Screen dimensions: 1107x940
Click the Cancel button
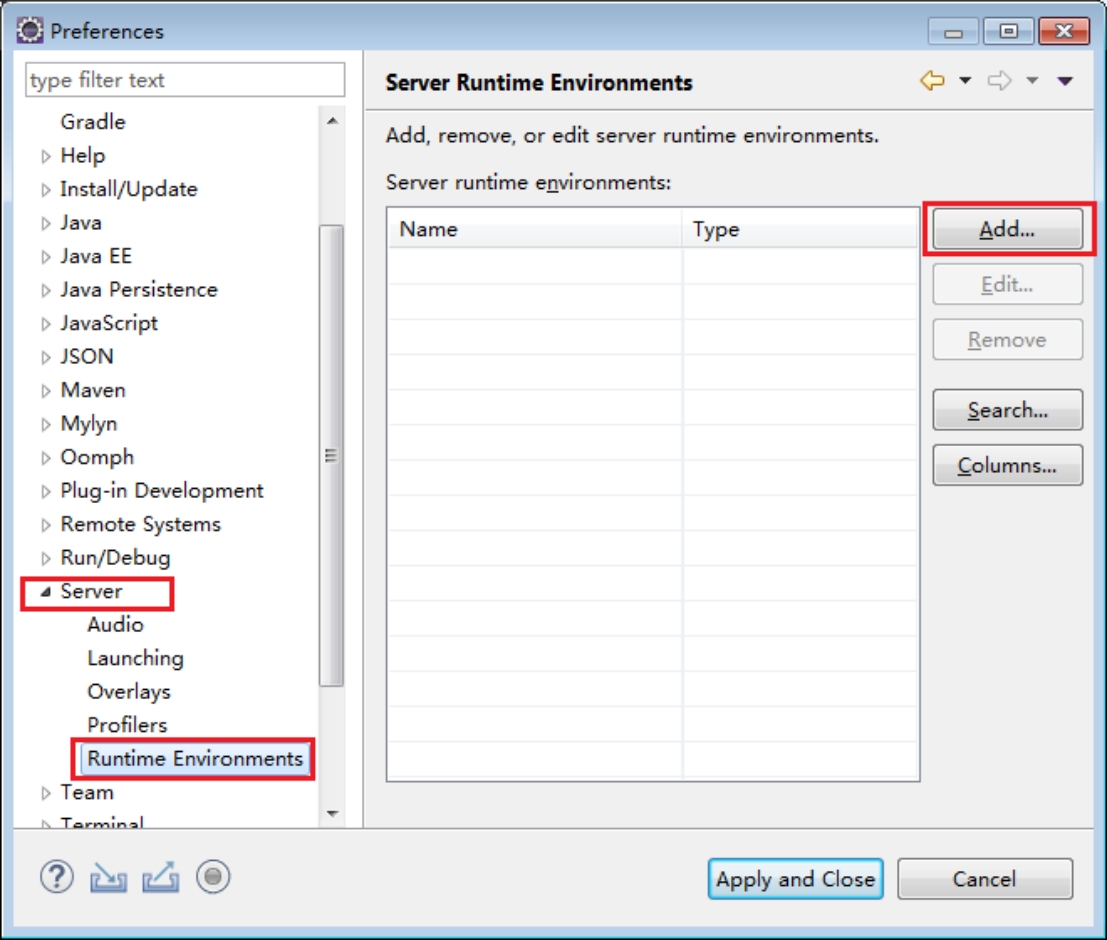(985, 879)
